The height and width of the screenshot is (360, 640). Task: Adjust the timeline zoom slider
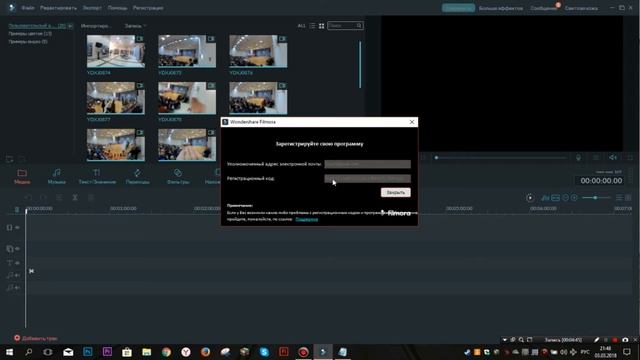coord(596,198)
